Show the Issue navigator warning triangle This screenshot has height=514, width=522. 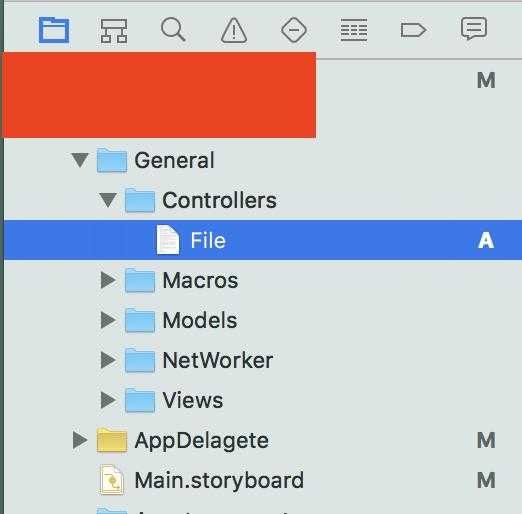(x=234, y=30)
